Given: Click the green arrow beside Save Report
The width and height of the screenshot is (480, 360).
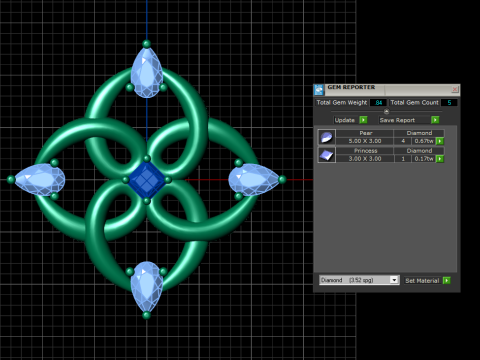Looking at the screenshot, I should [435, 120].
